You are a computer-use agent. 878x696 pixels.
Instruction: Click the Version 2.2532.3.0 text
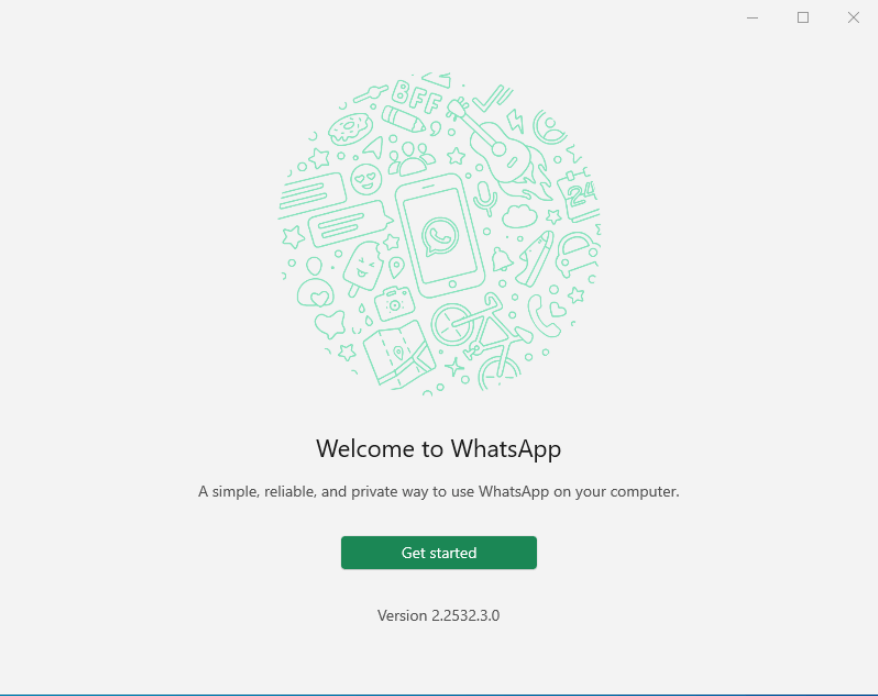tap(438, 615)
